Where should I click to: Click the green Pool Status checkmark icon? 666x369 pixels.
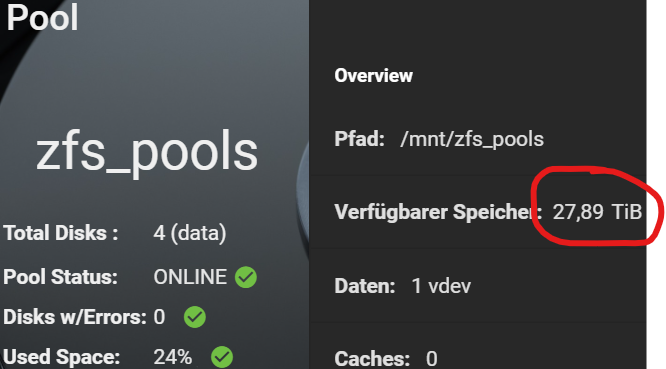click(246, 277)
